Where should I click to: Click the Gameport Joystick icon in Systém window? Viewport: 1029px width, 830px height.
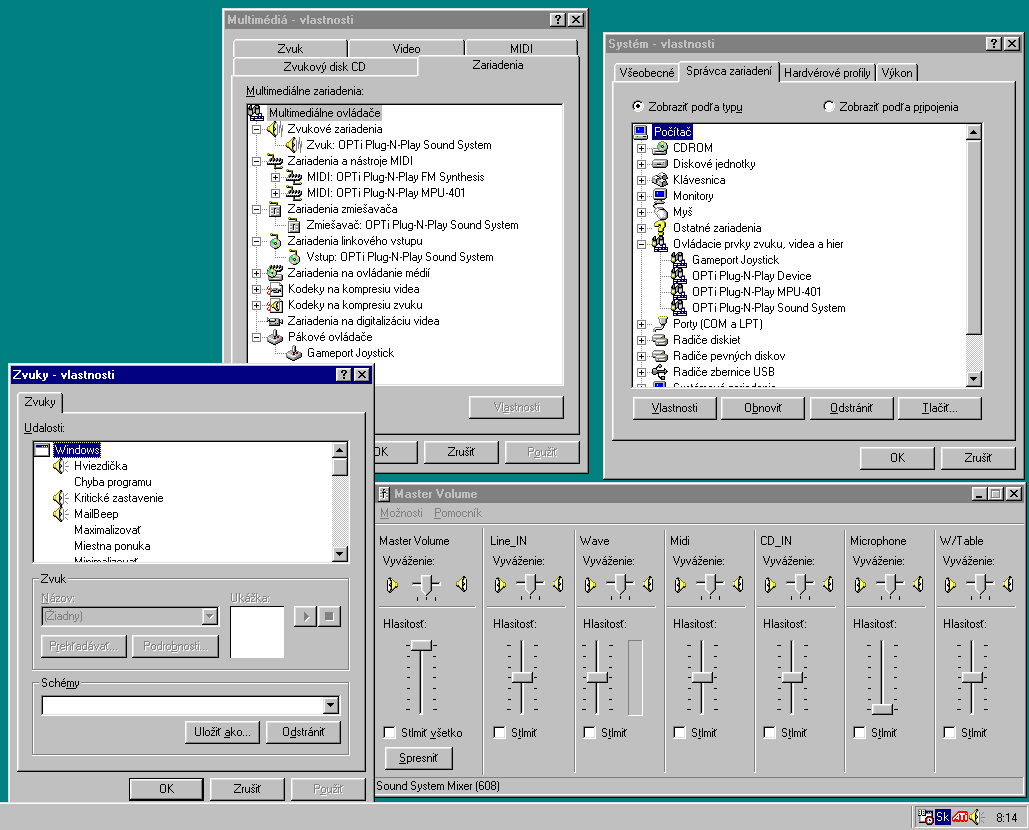[678, 260]
